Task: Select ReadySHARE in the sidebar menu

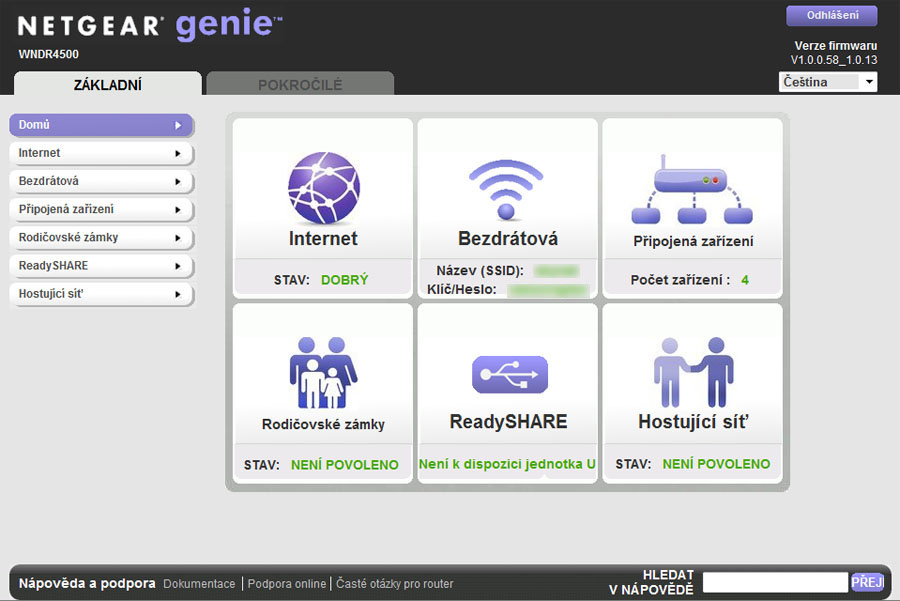Action: coord(101,266)
